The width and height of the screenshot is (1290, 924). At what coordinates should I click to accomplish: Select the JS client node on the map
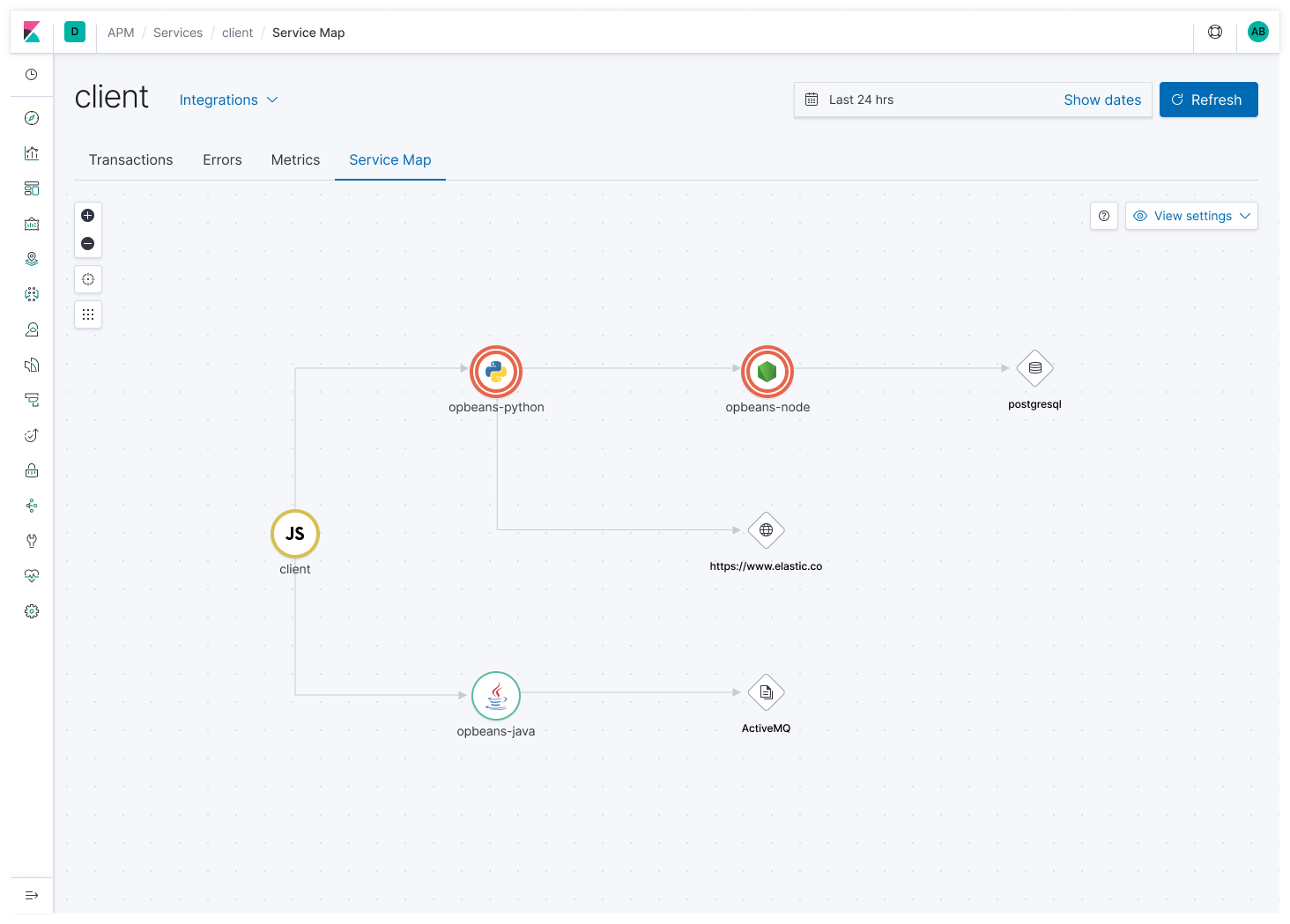pyautogui.click(x=294, y=534)
